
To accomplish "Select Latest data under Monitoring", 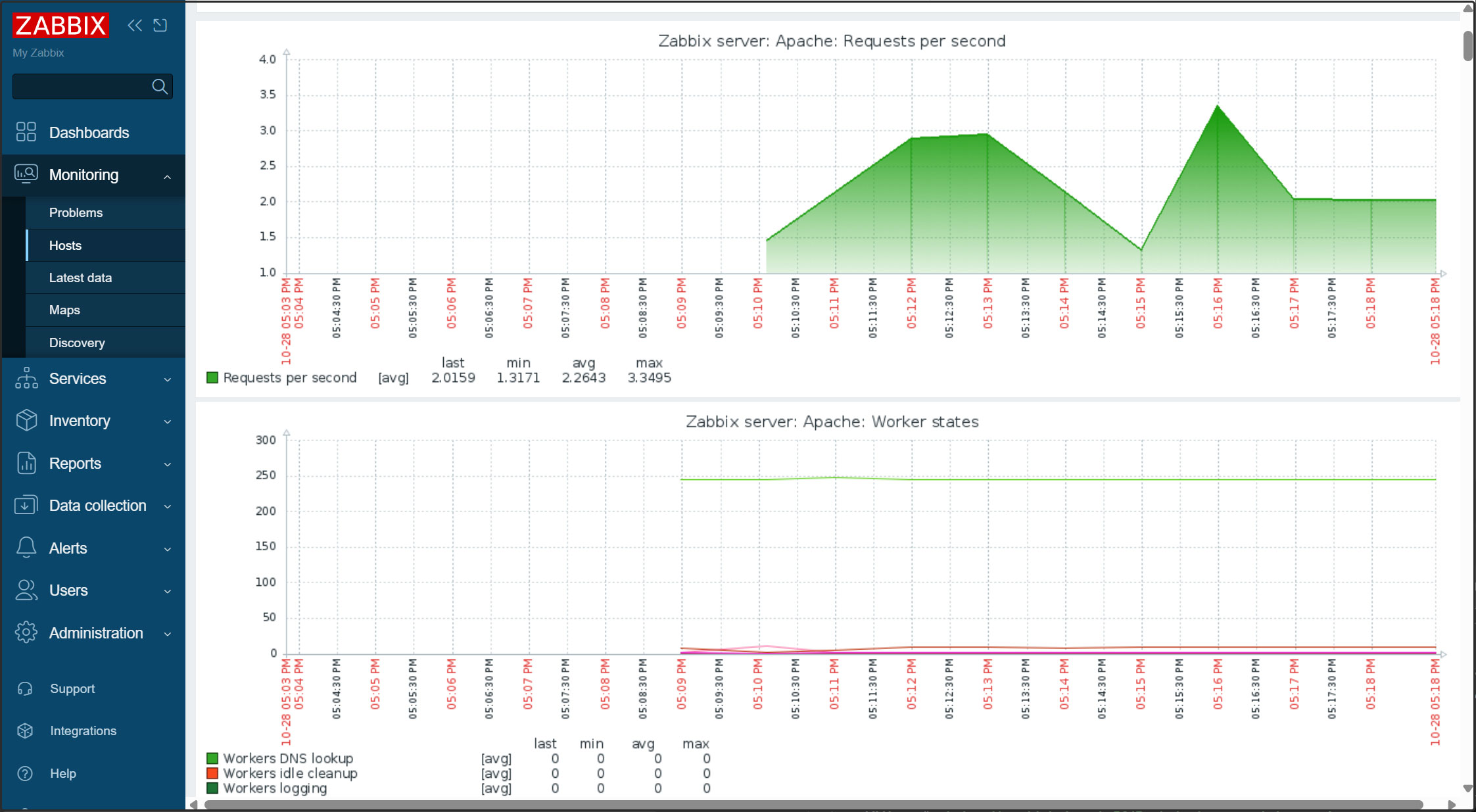I will (80, 277).
